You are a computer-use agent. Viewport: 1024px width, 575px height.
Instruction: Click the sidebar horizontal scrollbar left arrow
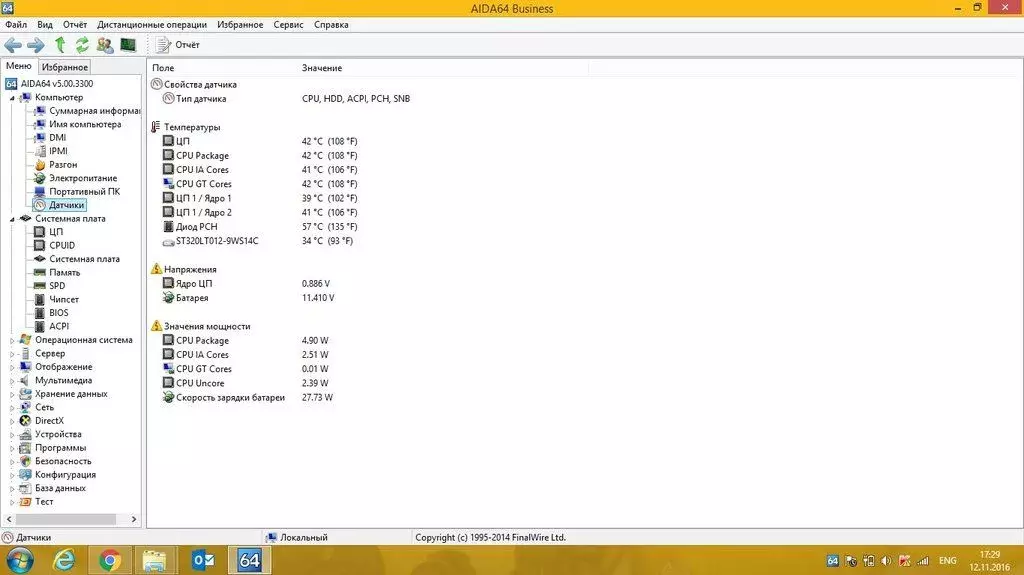tap(8, 519)
